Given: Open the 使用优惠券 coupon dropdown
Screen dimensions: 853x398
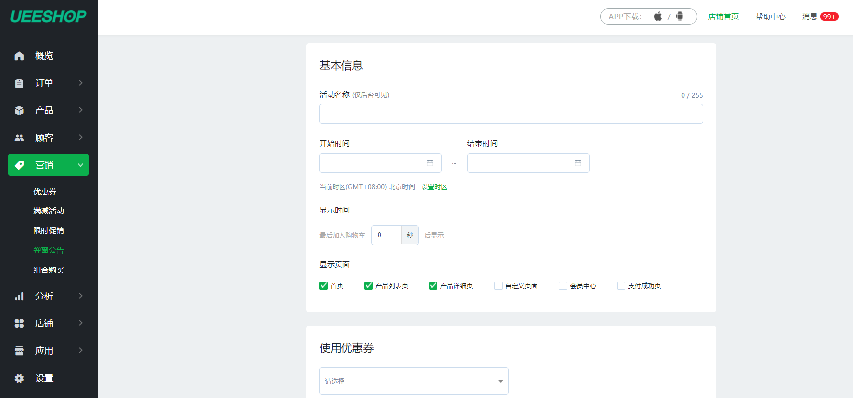Looking at the screenshot, I should tap(413, 381).
